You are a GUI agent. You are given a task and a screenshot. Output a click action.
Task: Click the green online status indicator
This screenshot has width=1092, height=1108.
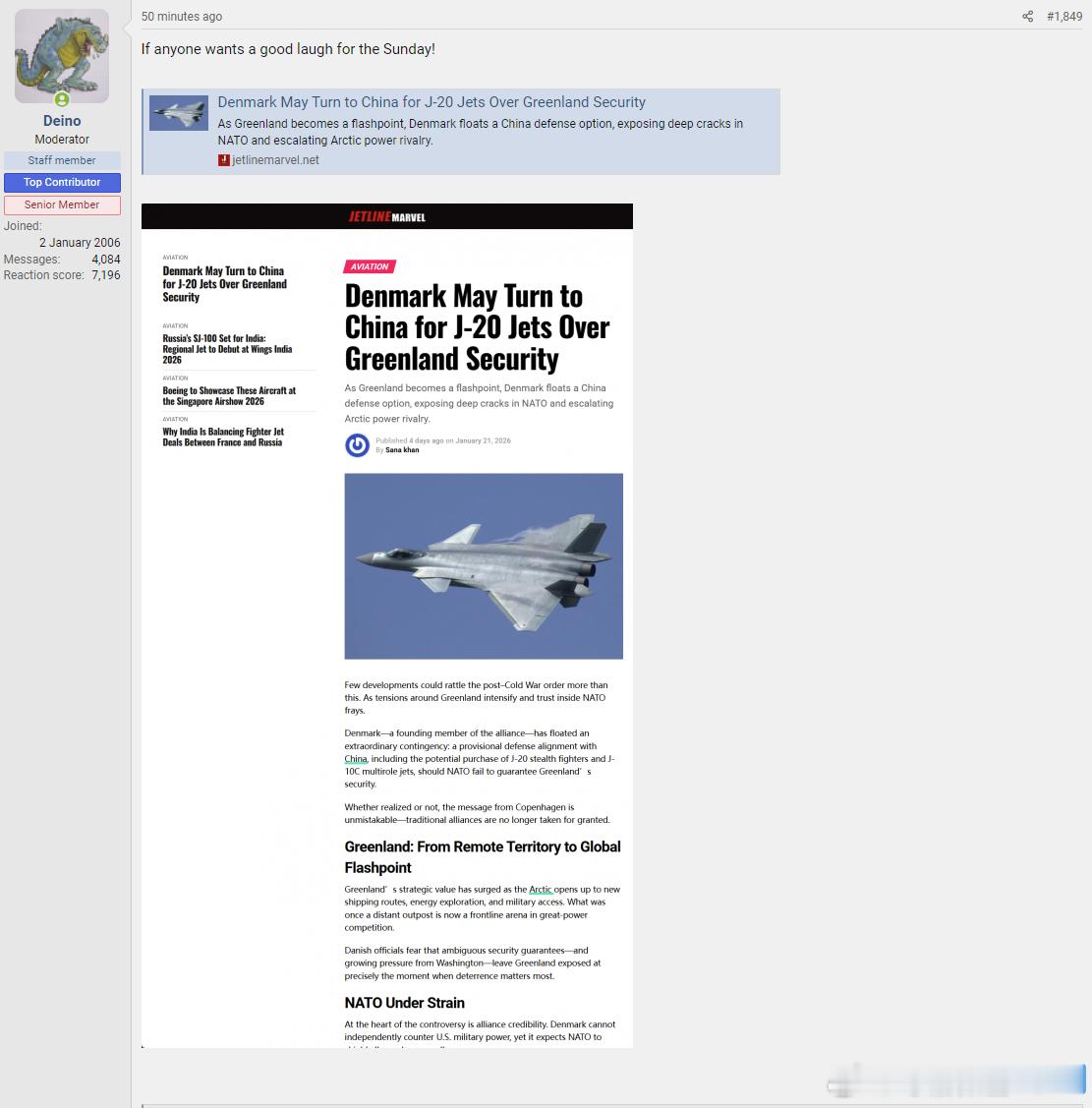coord(62,99)
